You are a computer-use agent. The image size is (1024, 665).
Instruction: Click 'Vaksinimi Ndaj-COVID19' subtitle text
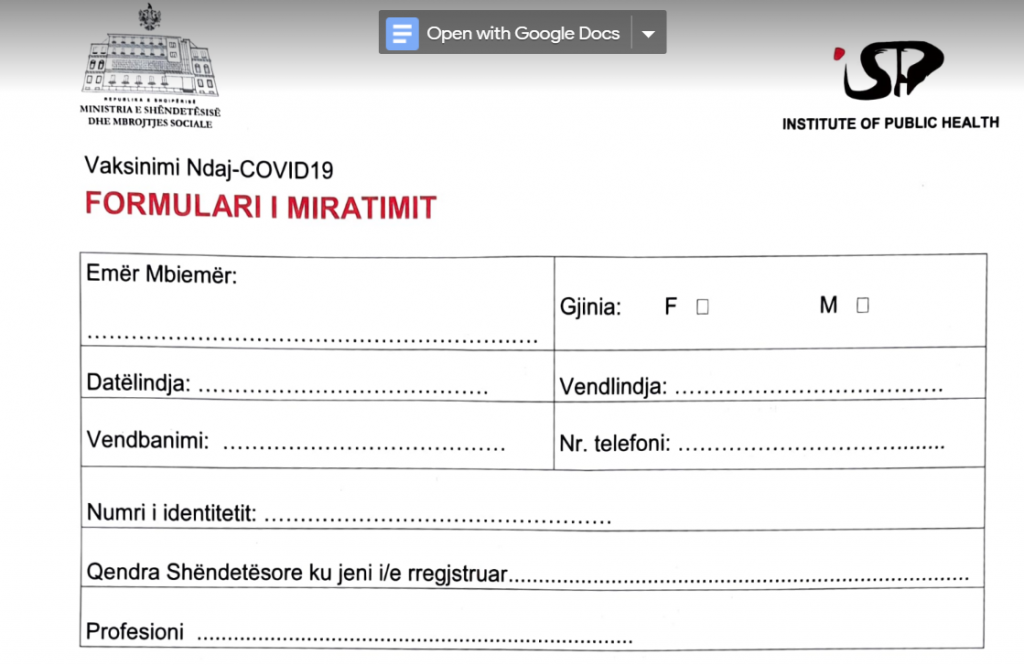(209, 167)
